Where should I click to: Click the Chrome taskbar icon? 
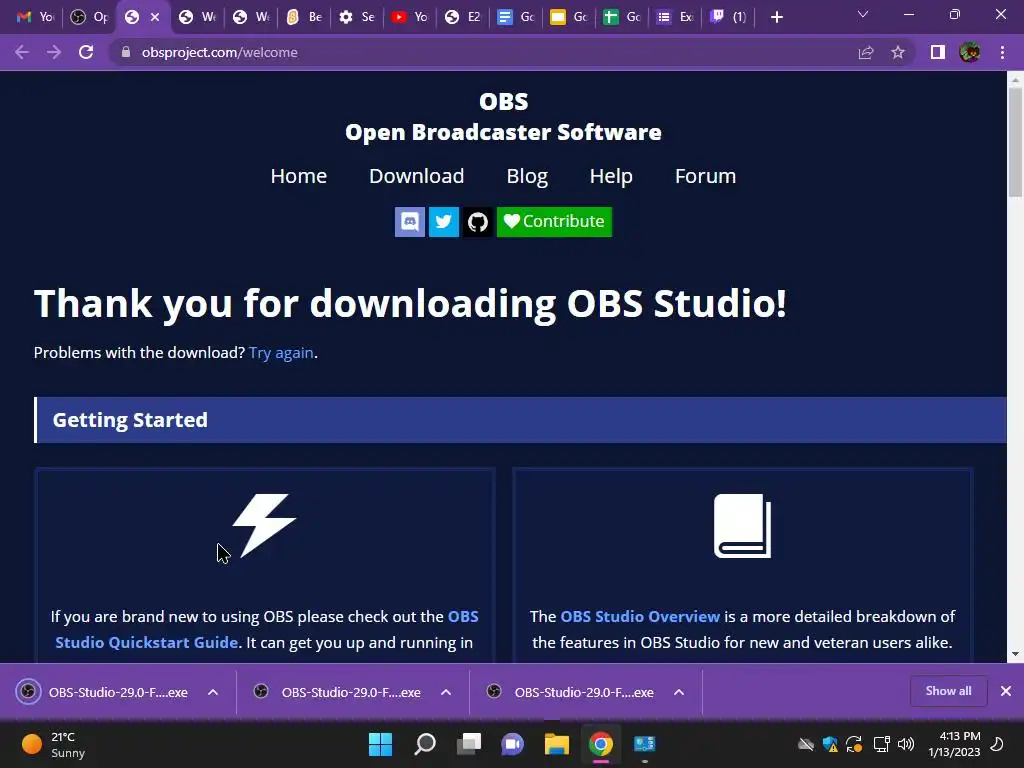tap(601, 744)
